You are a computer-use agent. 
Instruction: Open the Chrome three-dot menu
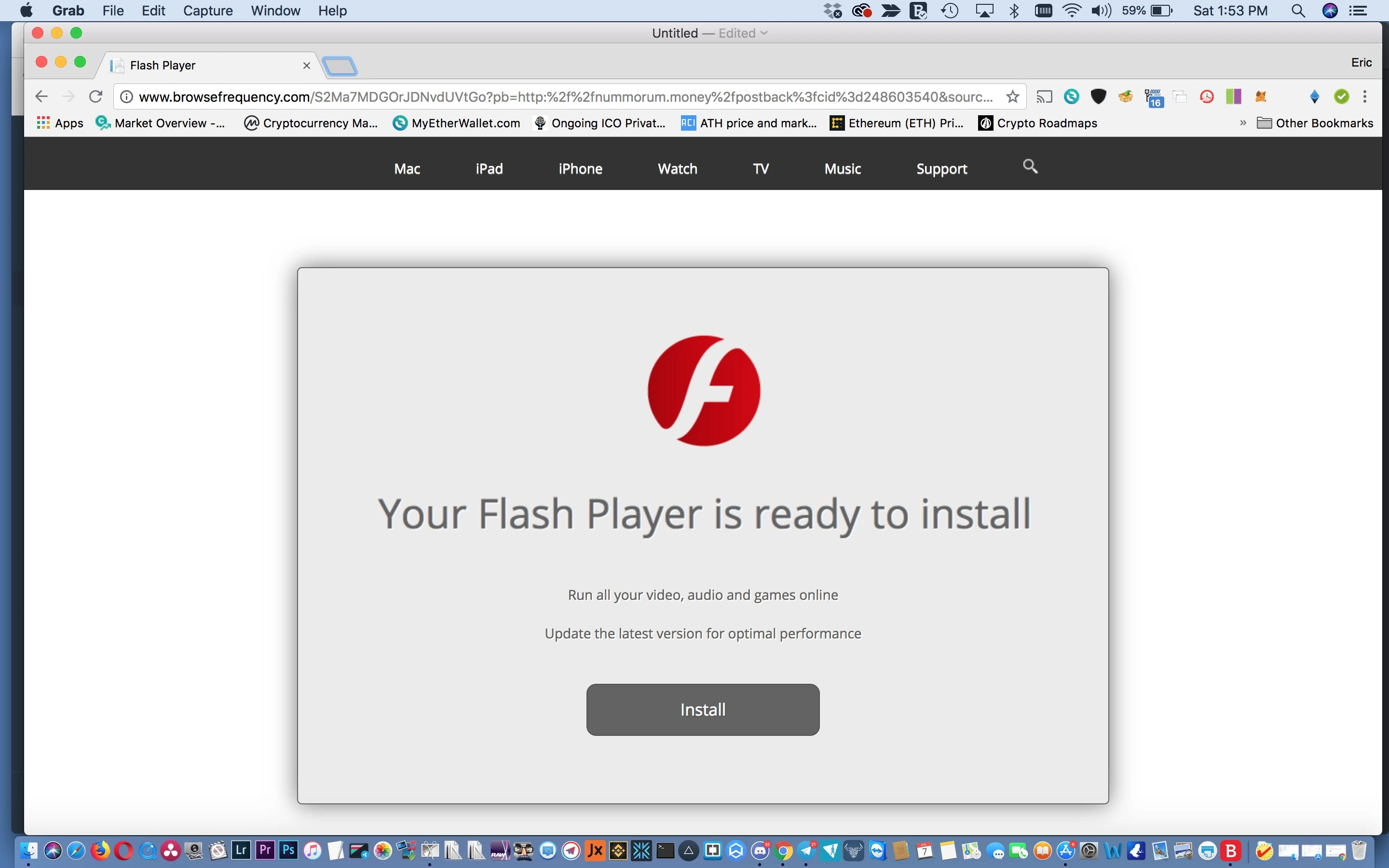[1365, 96]
